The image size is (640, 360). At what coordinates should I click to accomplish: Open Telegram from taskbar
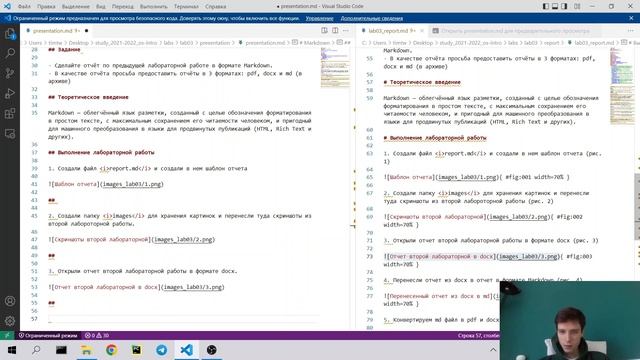click(x=162, y=350)
